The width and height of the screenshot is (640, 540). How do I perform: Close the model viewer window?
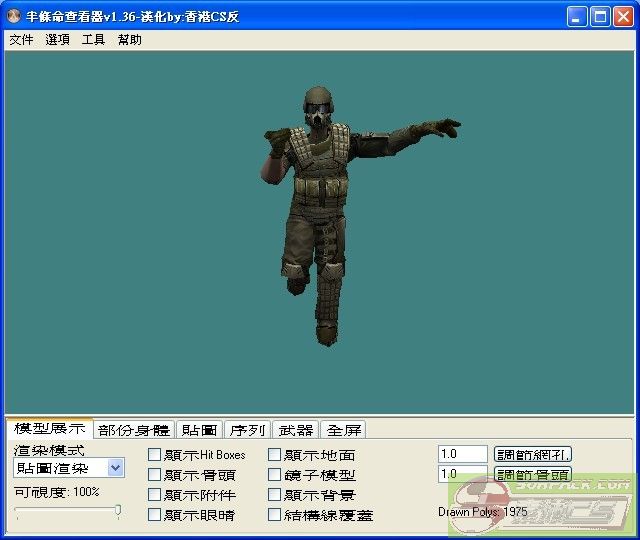click(625, 17)
